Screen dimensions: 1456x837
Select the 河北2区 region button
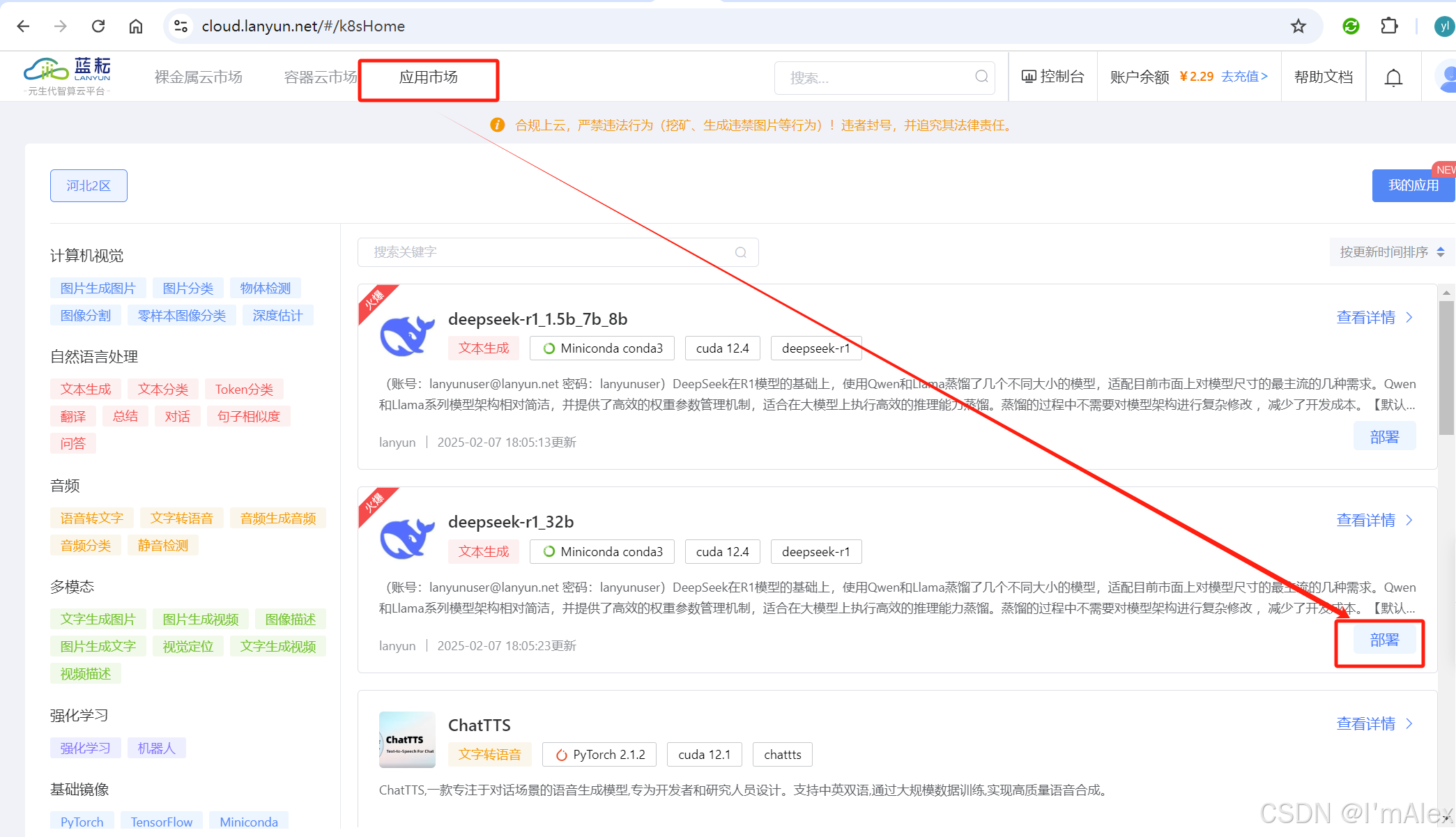click(89, 185)
